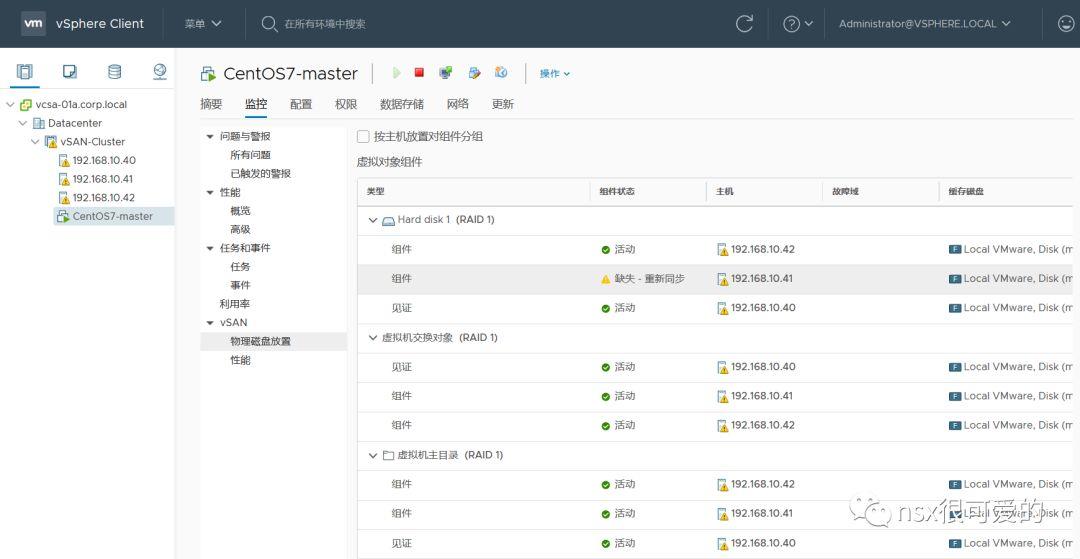The image size is (1080, 559).
Task: Launch the VM console icon
Action: (446, 72)
